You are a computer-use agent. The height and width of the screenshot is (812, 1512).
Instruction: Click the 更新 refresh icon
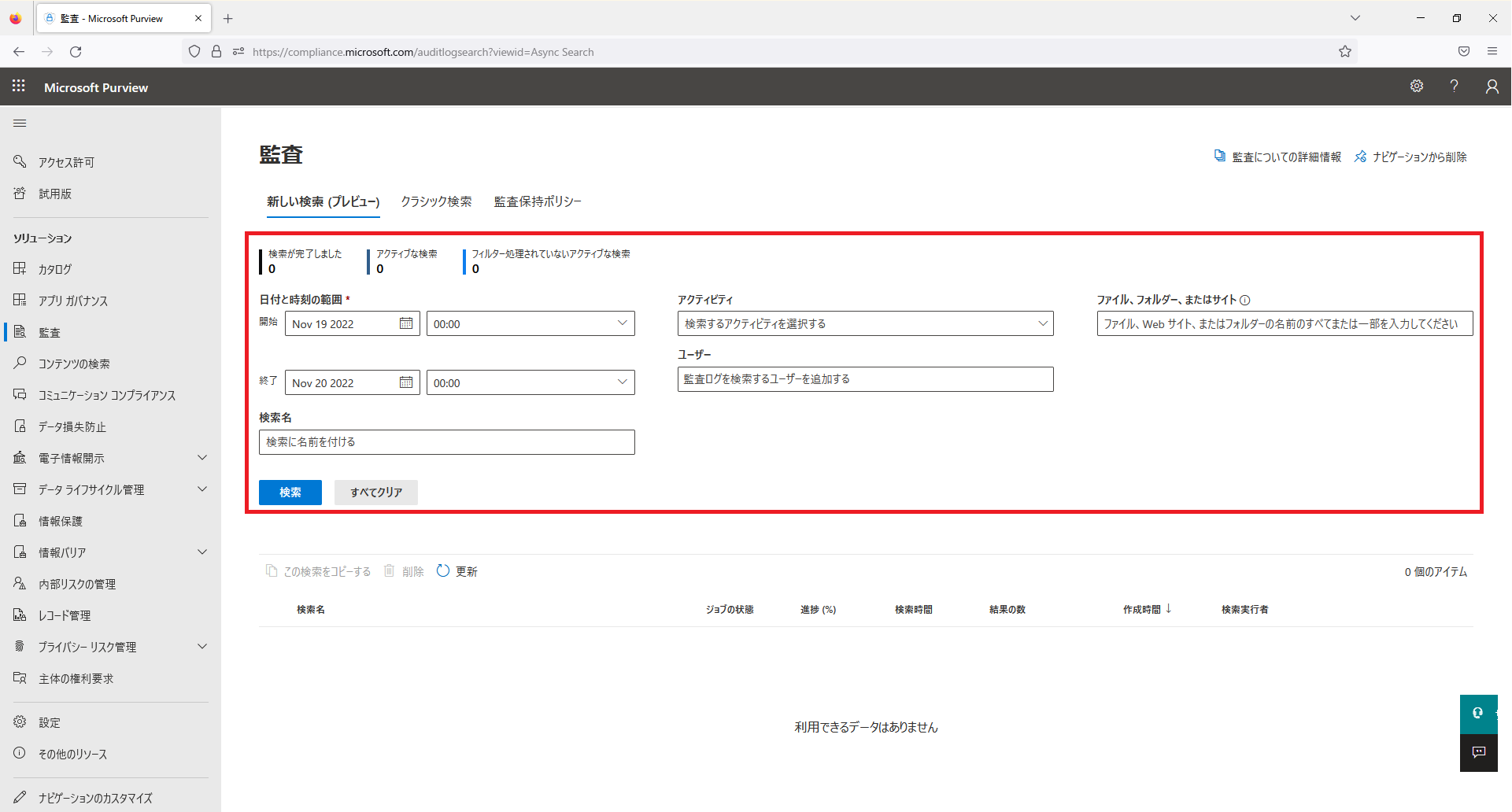click(443, 571)
